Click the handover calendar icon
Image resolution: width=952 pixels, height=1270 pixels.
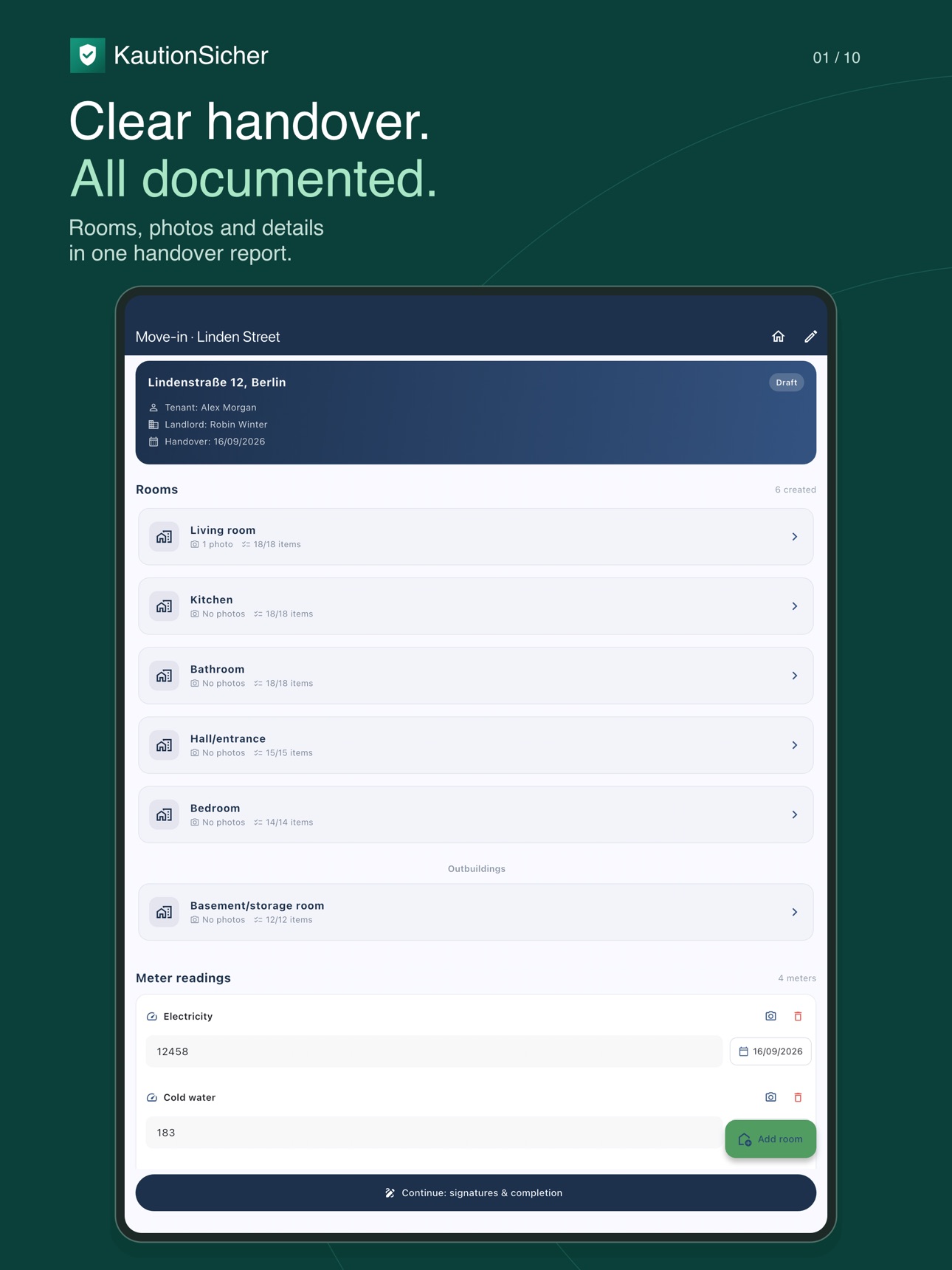coord(154,442)
